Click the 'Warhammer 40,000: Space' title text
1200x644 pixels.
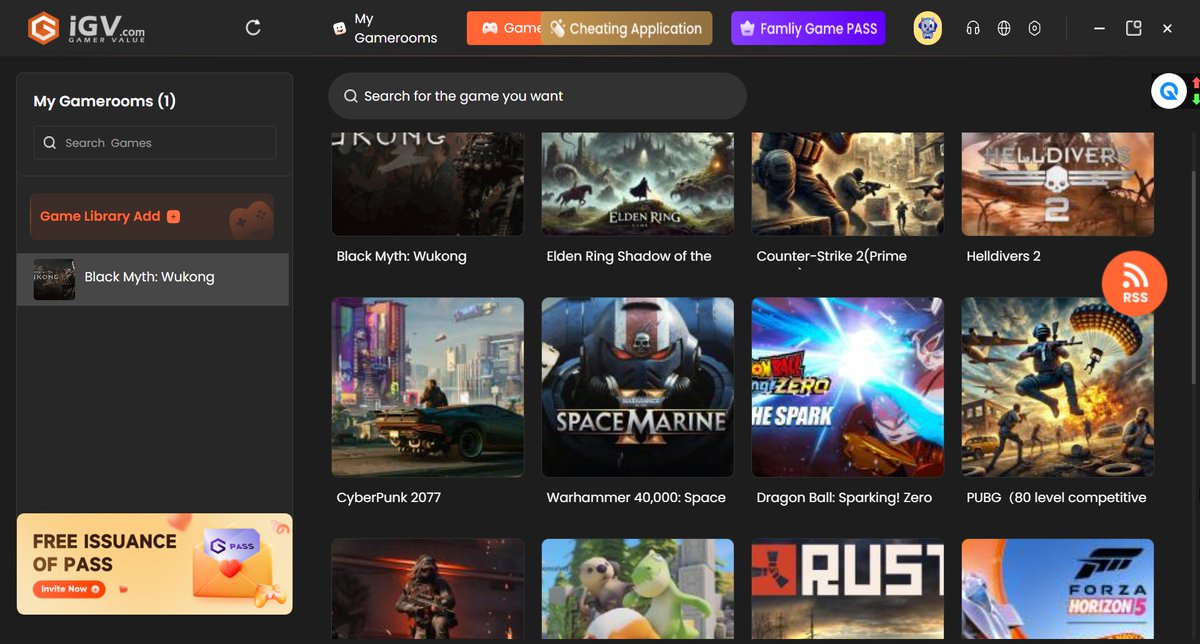[x=636, y=497]
